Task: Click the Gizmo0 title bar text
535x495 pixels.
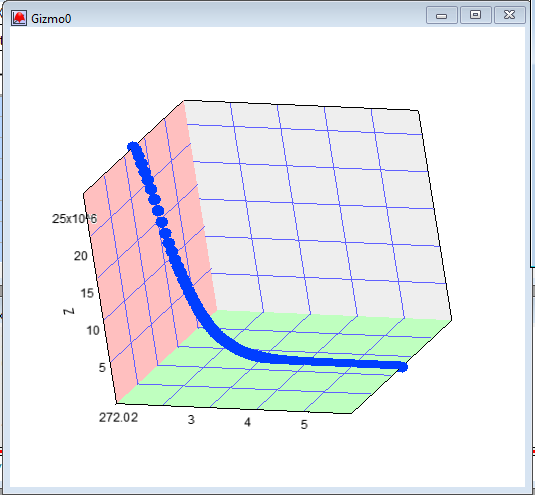Action: 51,18
